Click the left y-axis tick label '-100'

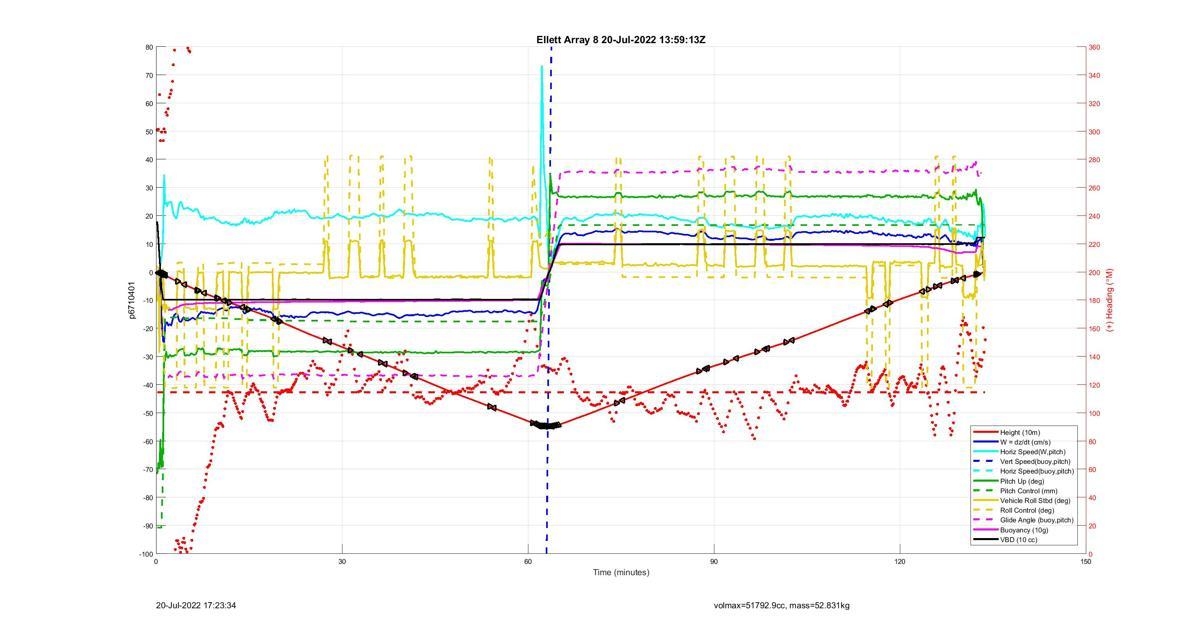point(146,554)
